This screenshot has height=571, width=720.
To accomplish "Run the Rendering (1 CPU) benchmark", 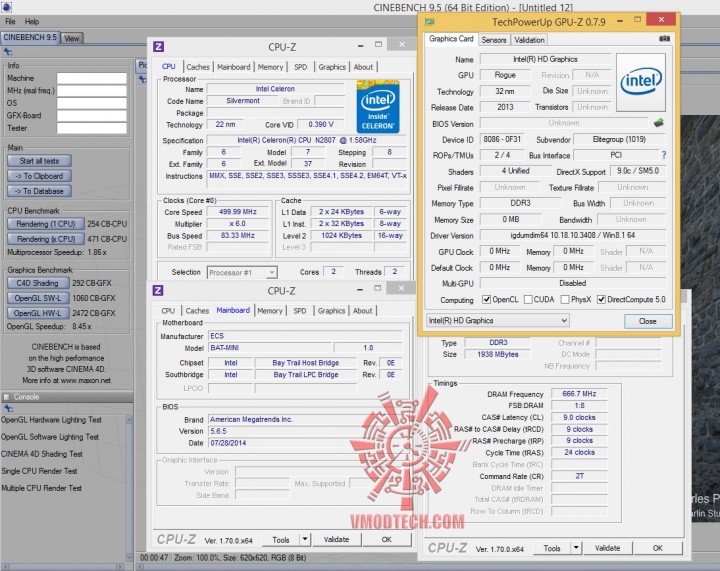I will click(x=45, y=224).
